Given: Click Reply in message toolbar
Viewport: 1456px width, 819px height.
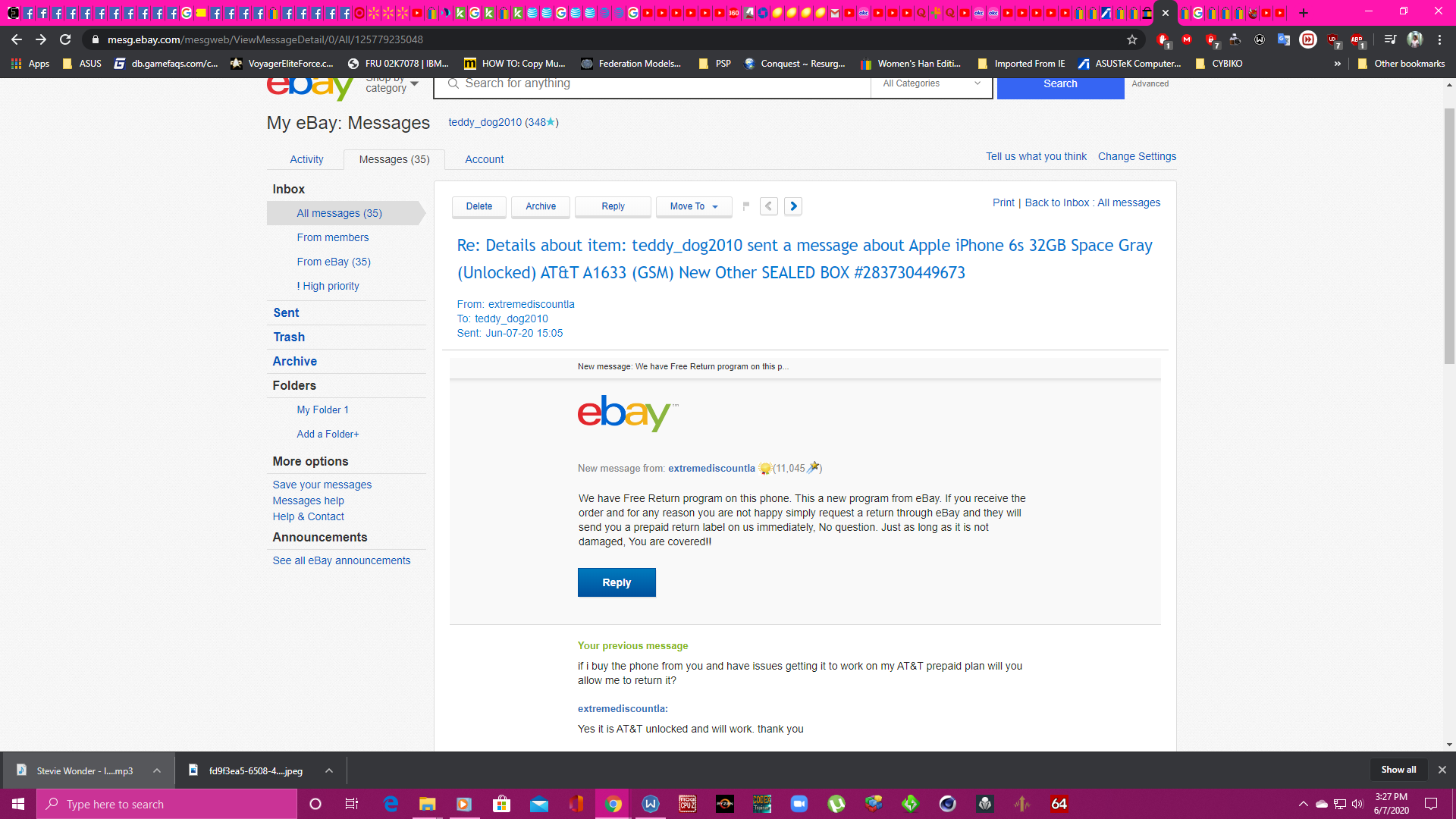Looking at the screenshot, I should click(x=613, y=206).
